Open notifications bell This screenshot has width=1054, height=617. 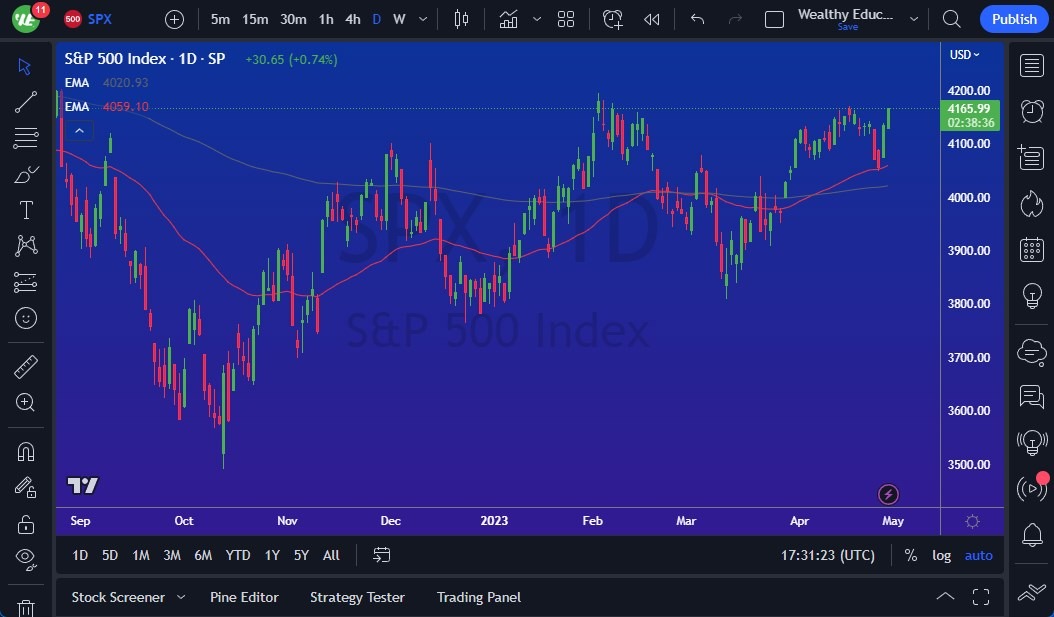pos(1031,535)
